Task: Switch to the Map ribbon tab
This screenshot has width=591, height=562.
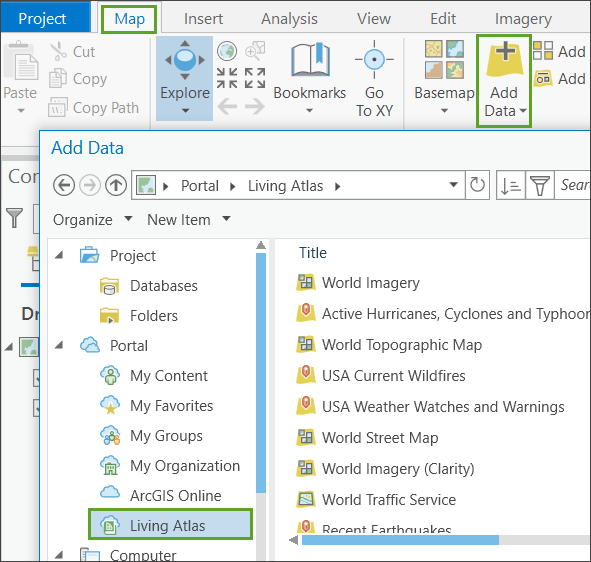Action: click(129, 19)
